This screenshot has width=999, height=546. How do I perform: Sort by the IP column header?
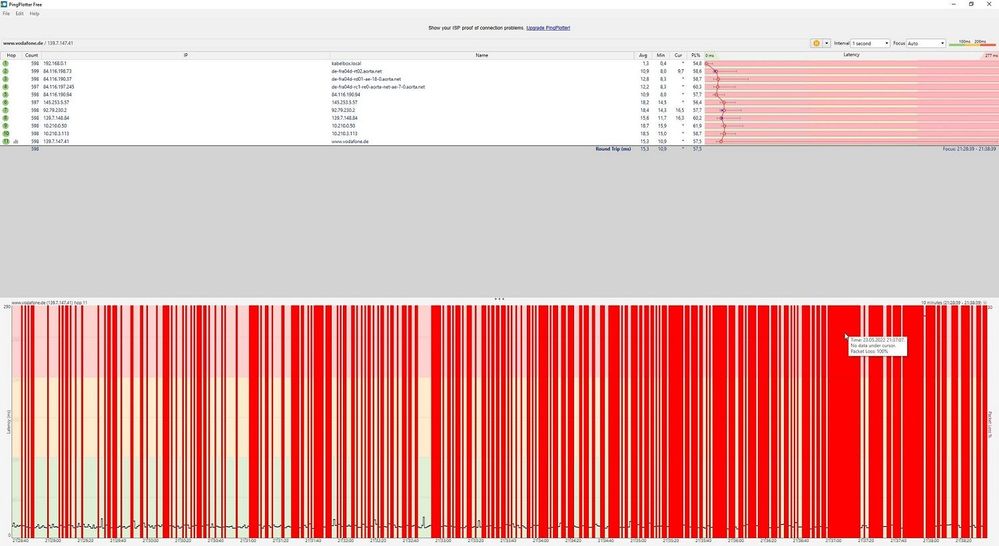point(185,55)
